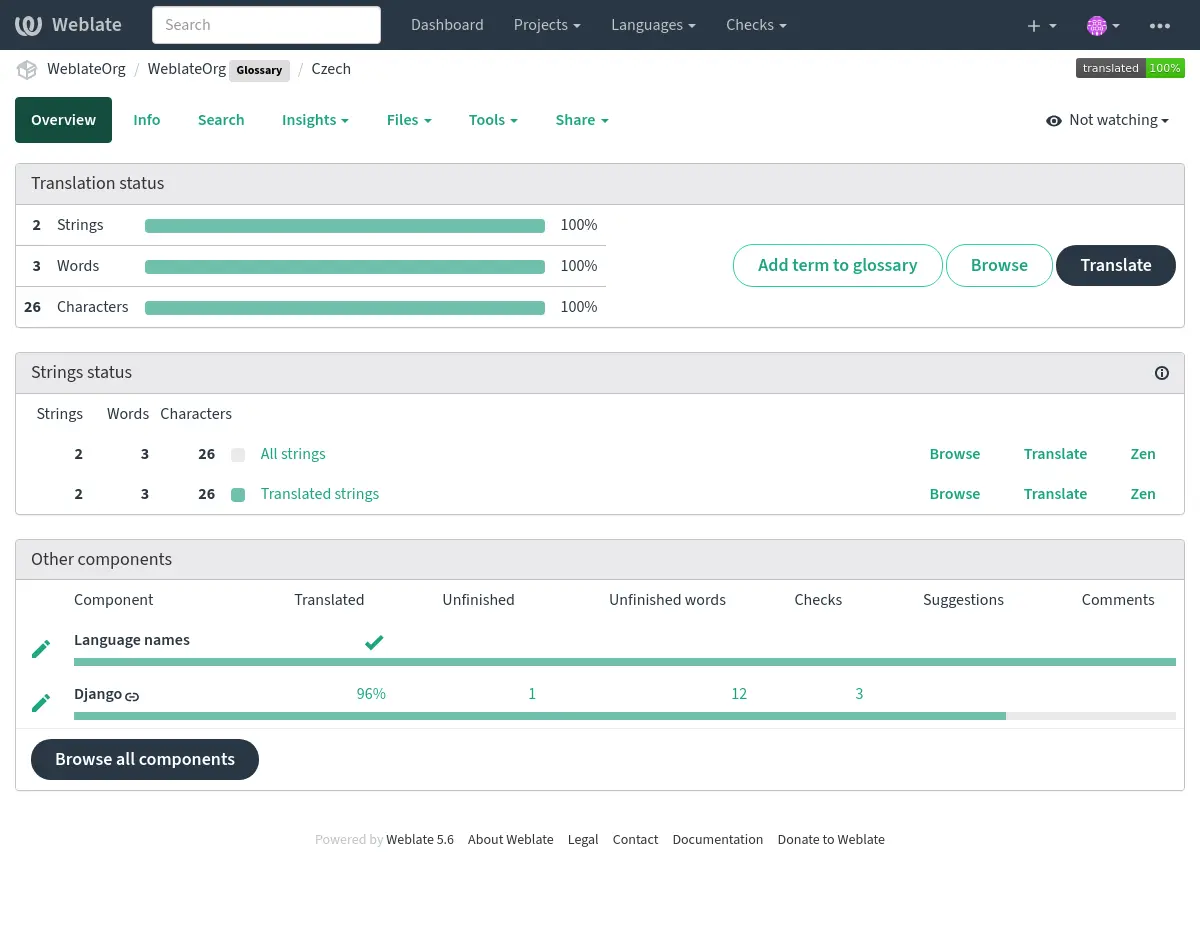Click Browse for All strings row
The height and width of the screenshot is (951, 1200).
955,454
